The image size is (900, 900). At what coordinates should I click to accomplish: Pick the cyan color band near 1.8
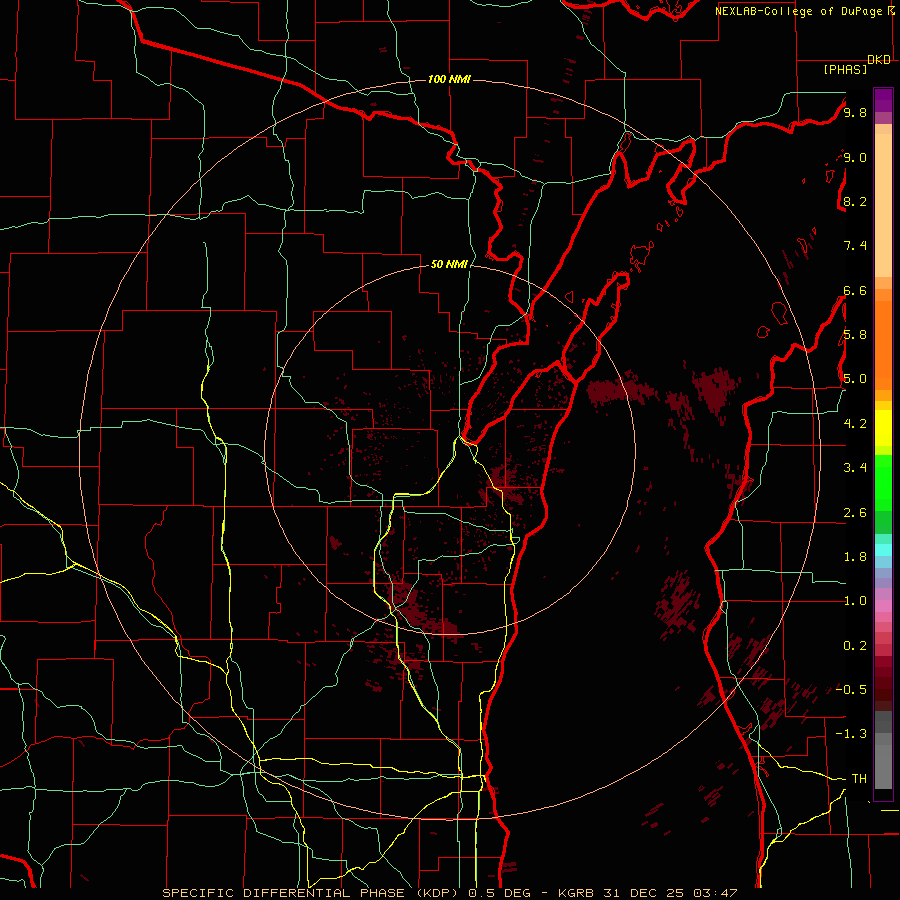point(883,550)
